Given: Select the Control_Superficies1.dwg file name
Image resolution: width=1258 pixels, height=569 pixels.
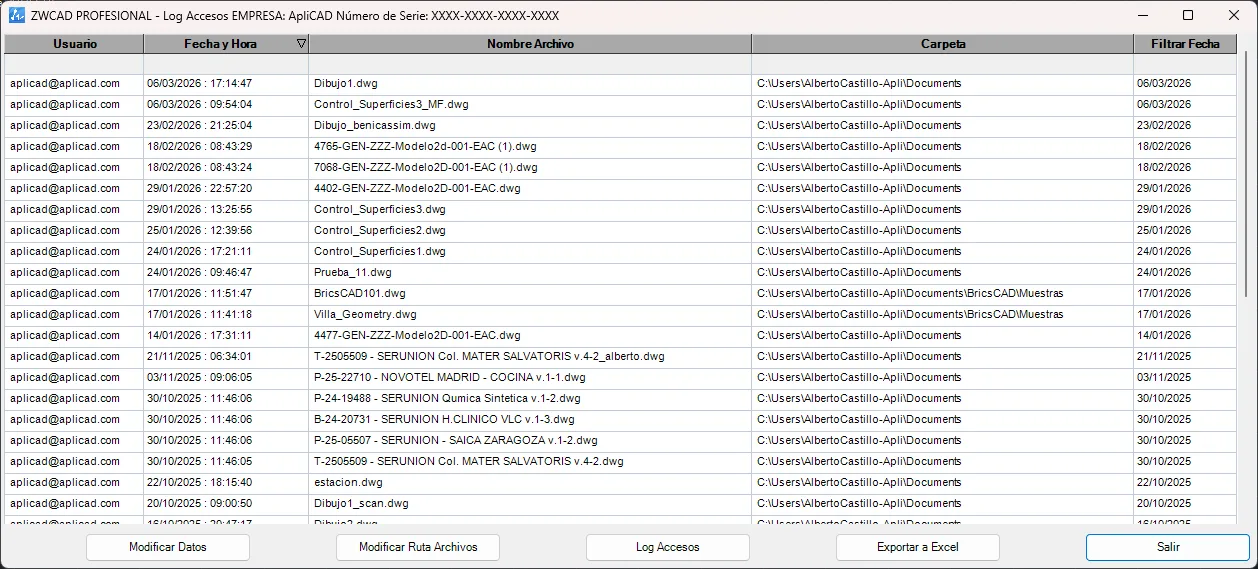Looking at the screenshot, I should point(379,251).
